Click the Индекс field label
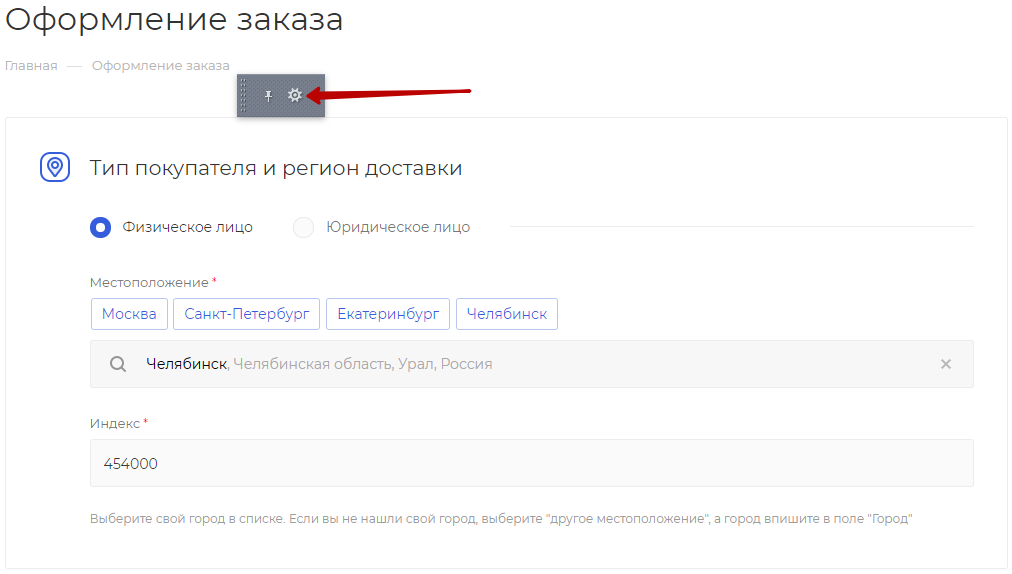1012x574 pixels. [x=115, y=424]
